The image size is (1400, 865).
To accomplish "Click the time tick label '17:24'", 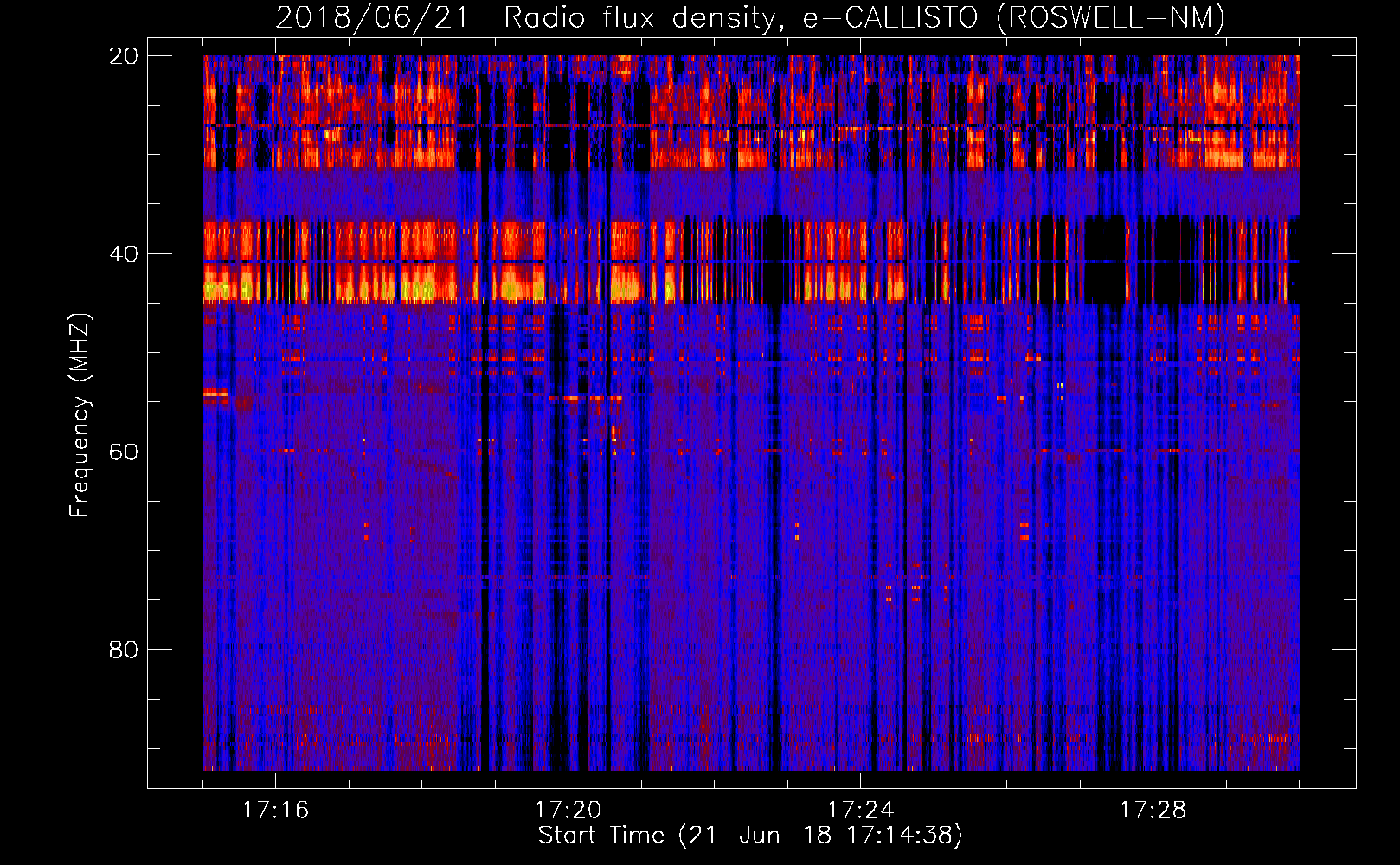I will coord(860,811).
